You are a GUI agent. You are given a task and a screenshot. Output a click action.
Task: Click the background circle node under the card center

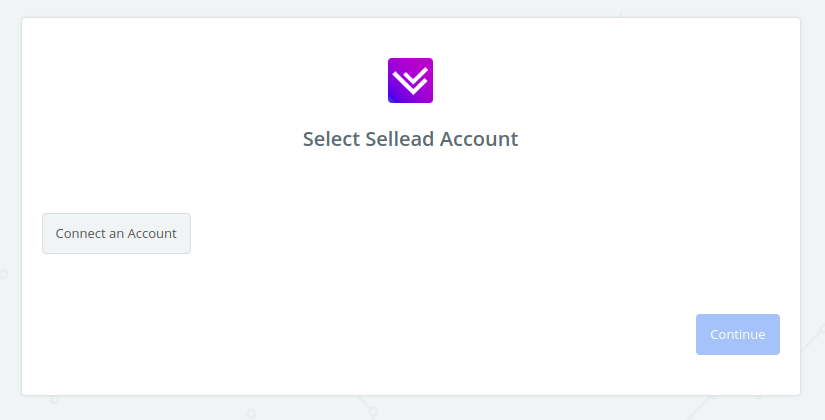tap(373, 411)
